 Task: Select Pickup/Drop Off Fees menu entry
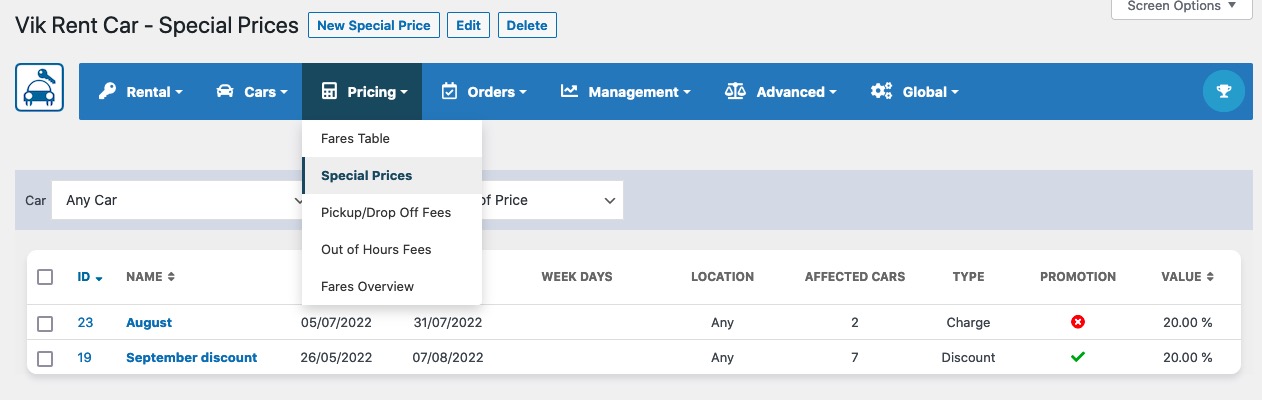point(392,212)
